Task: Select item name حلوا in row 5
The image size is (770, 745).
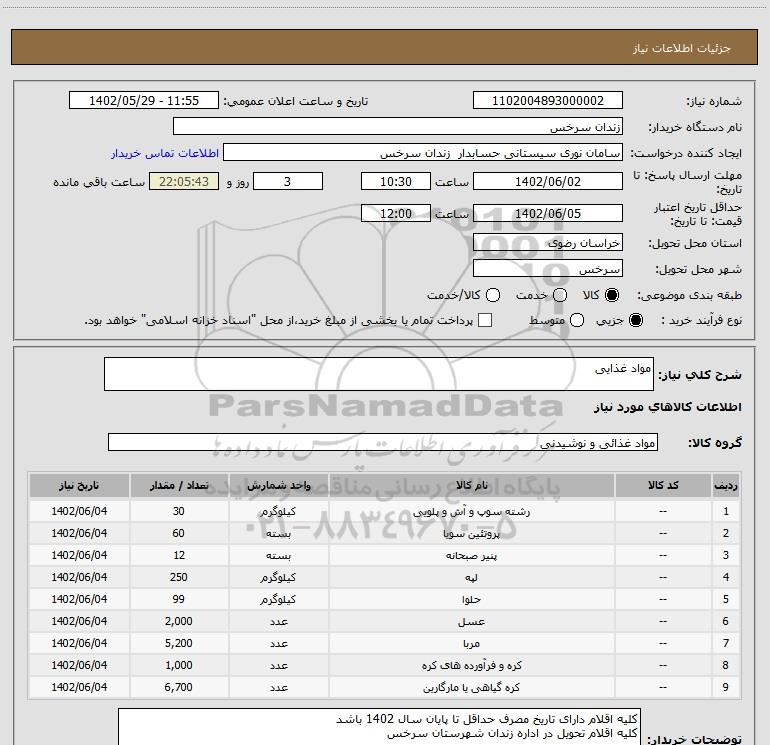Action: click(x=471, y=599)
